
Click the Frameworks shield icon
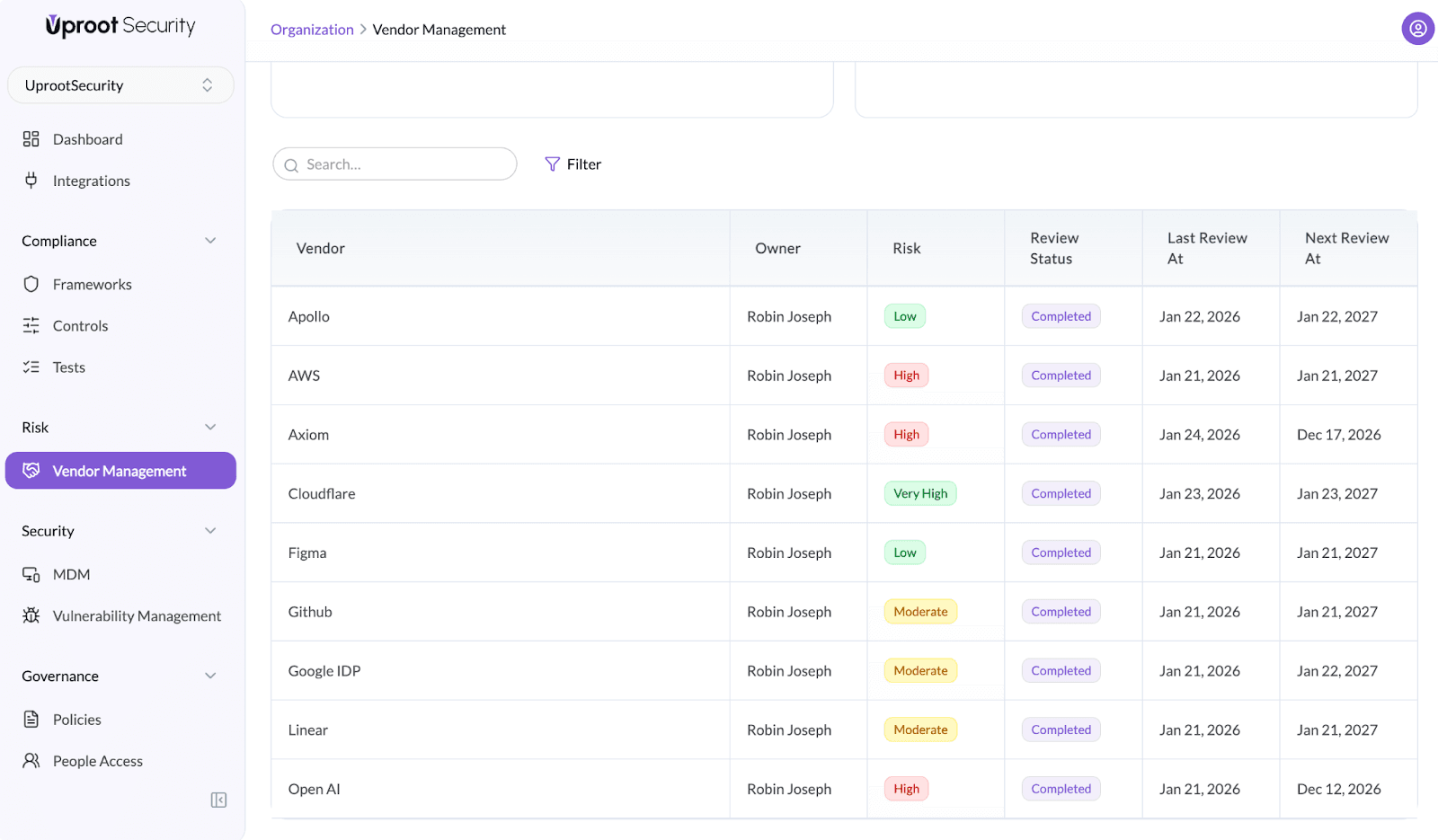(31, 284)
